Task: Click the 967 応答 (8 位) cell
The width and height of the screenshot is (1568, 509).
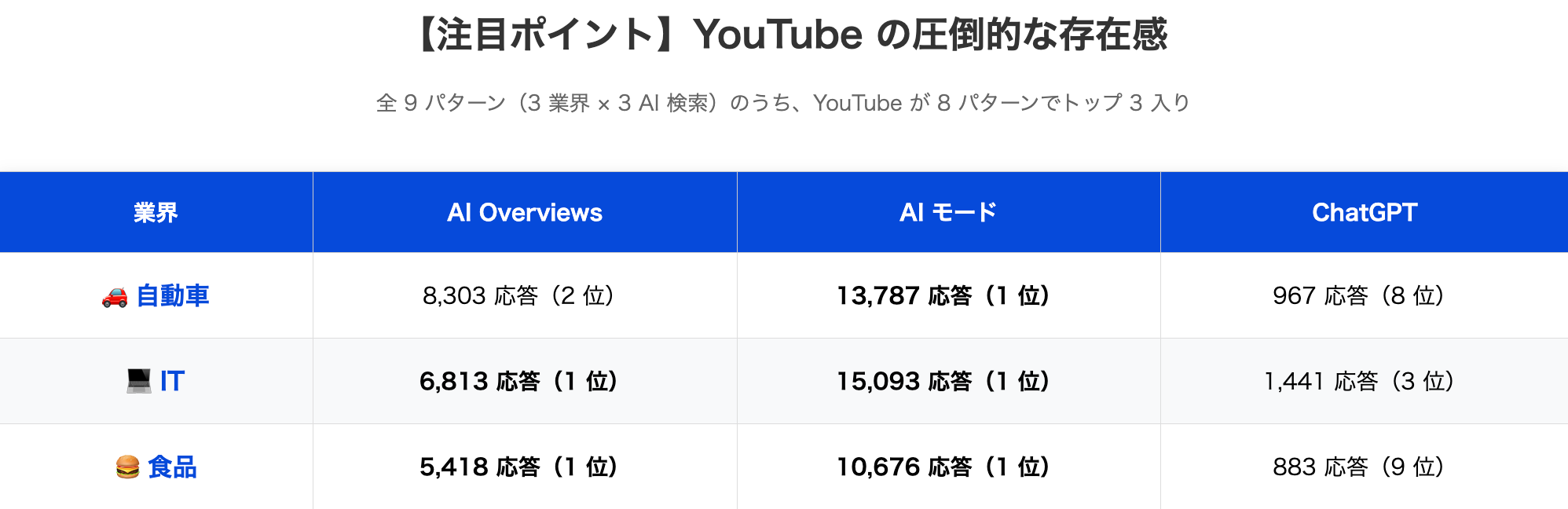Action: click(x=1359, y=296)
